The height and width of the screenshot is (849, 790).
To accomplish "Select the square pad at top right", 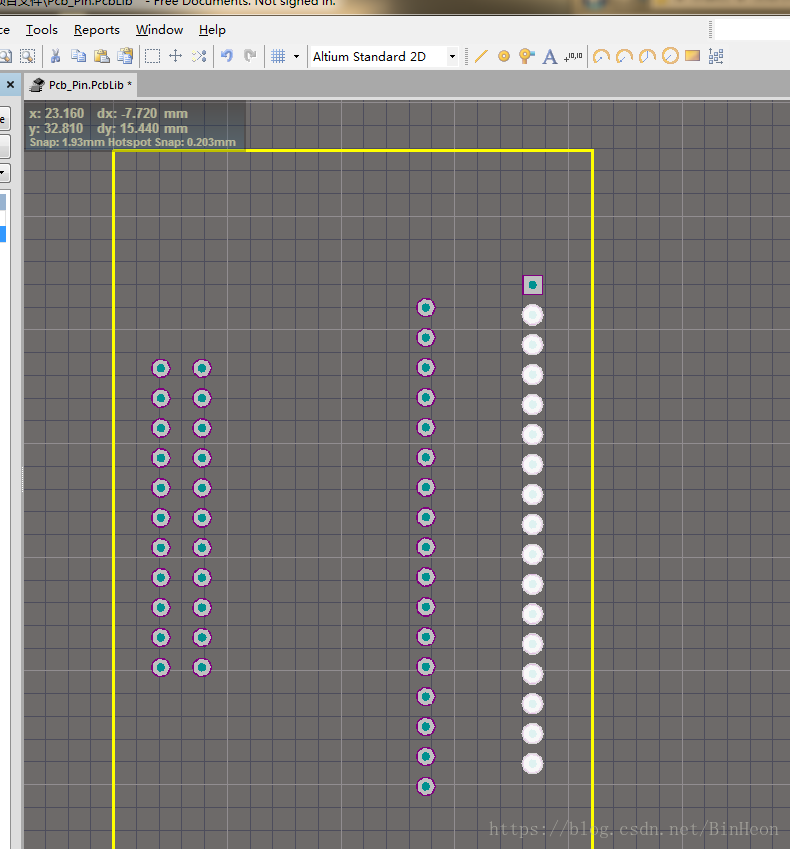I will tap(533, 285).
